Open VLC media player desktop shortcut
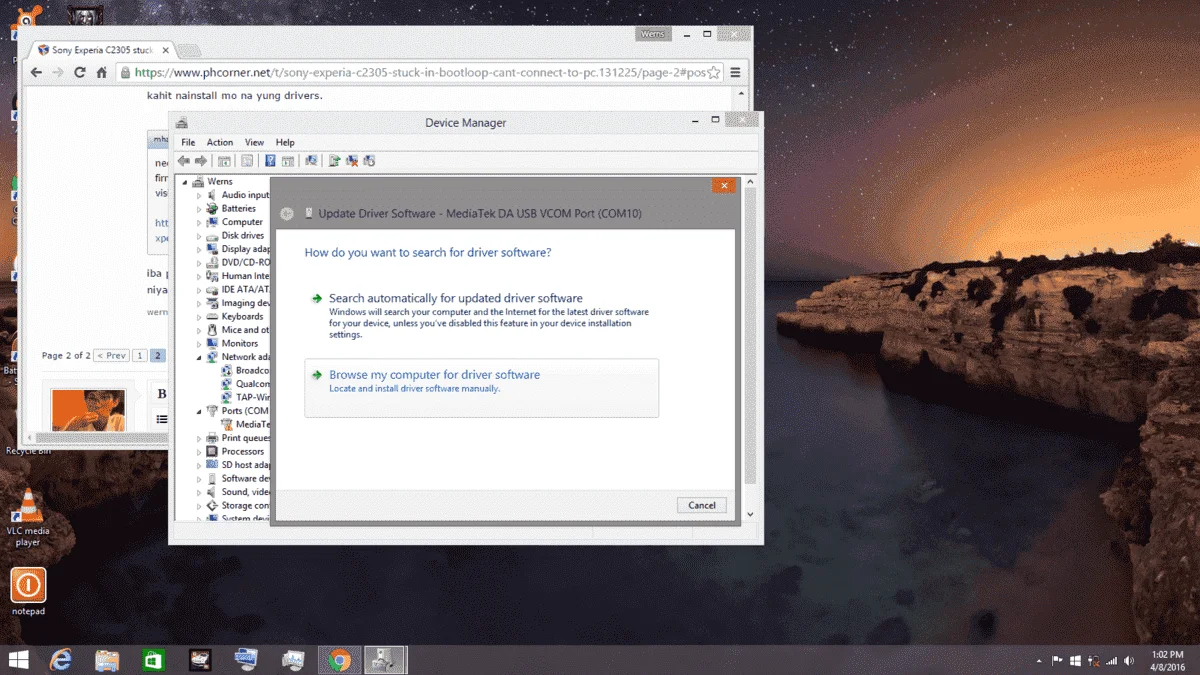 29,518
